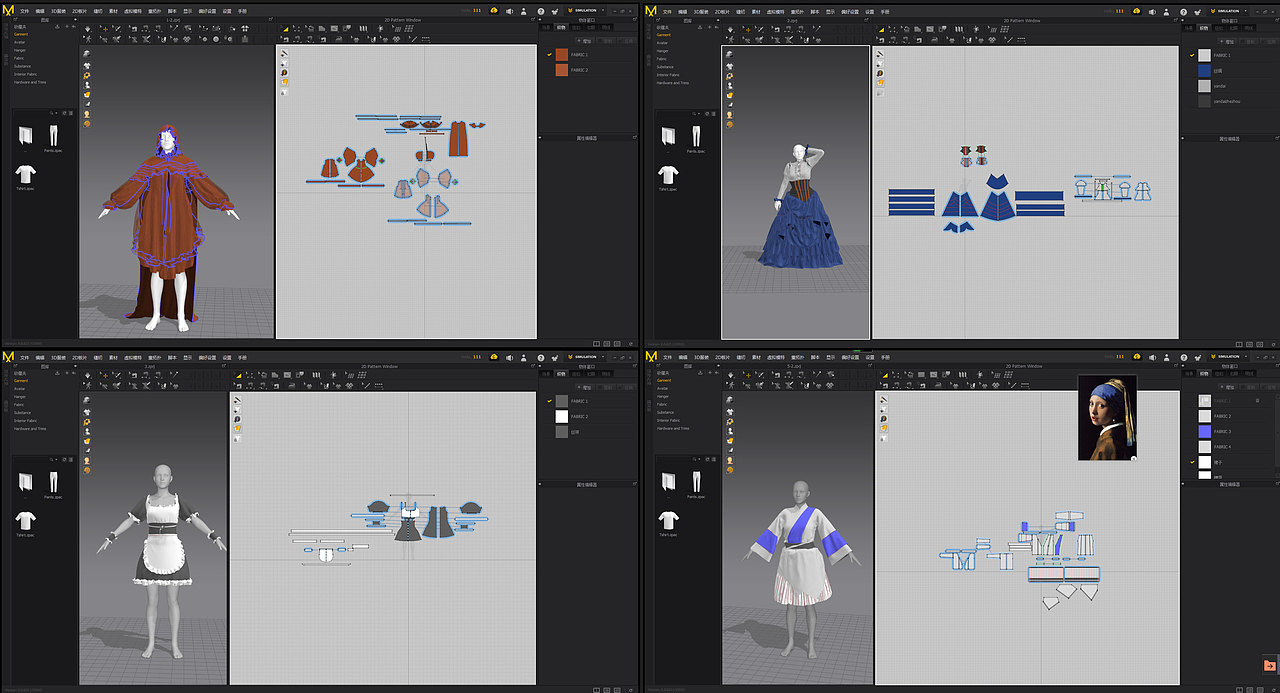Screen dimensions: 1280x693
Task: Click topmost 2D side icon in kimono window
Action: (884, 399)
